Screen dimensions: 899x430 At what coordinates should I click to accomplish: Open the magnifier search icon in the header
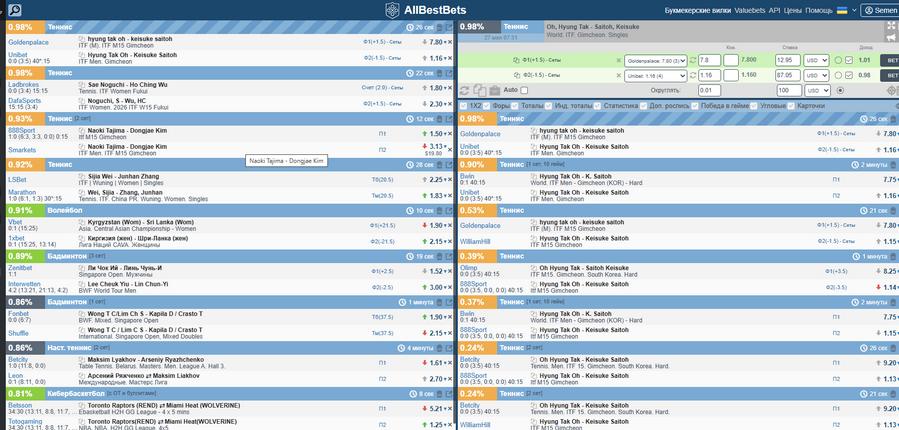(x=14, y=10)
